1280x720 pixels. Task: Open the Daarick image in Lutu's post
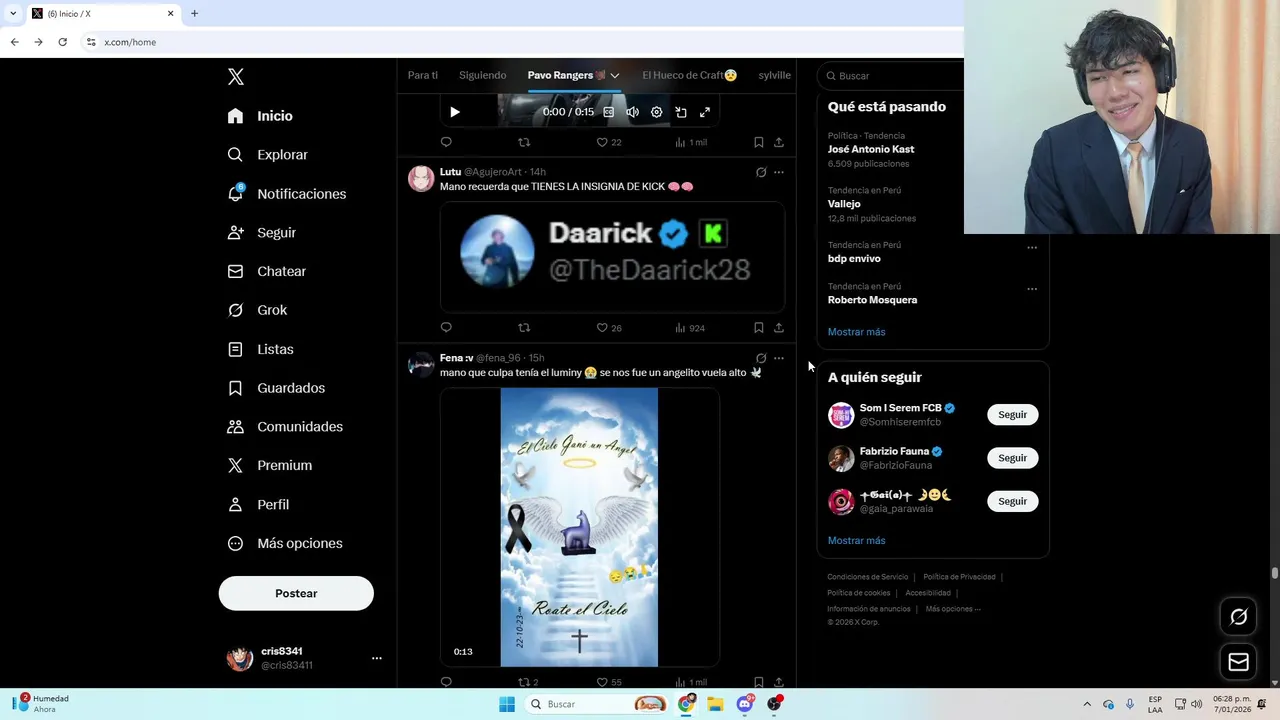tap(612, 257)
